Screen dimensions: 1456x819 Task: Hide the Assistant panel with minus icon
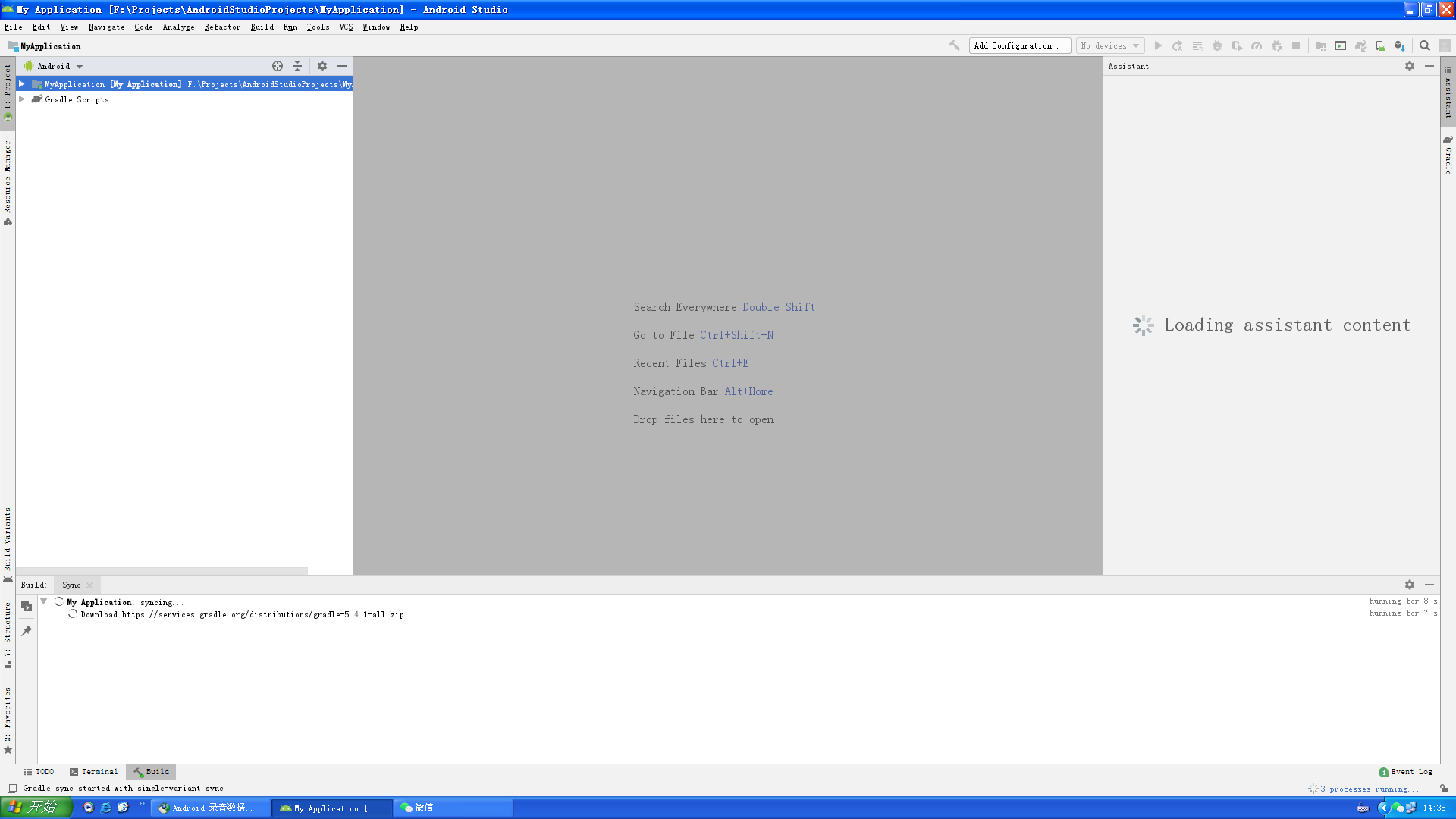(1429, 66)
